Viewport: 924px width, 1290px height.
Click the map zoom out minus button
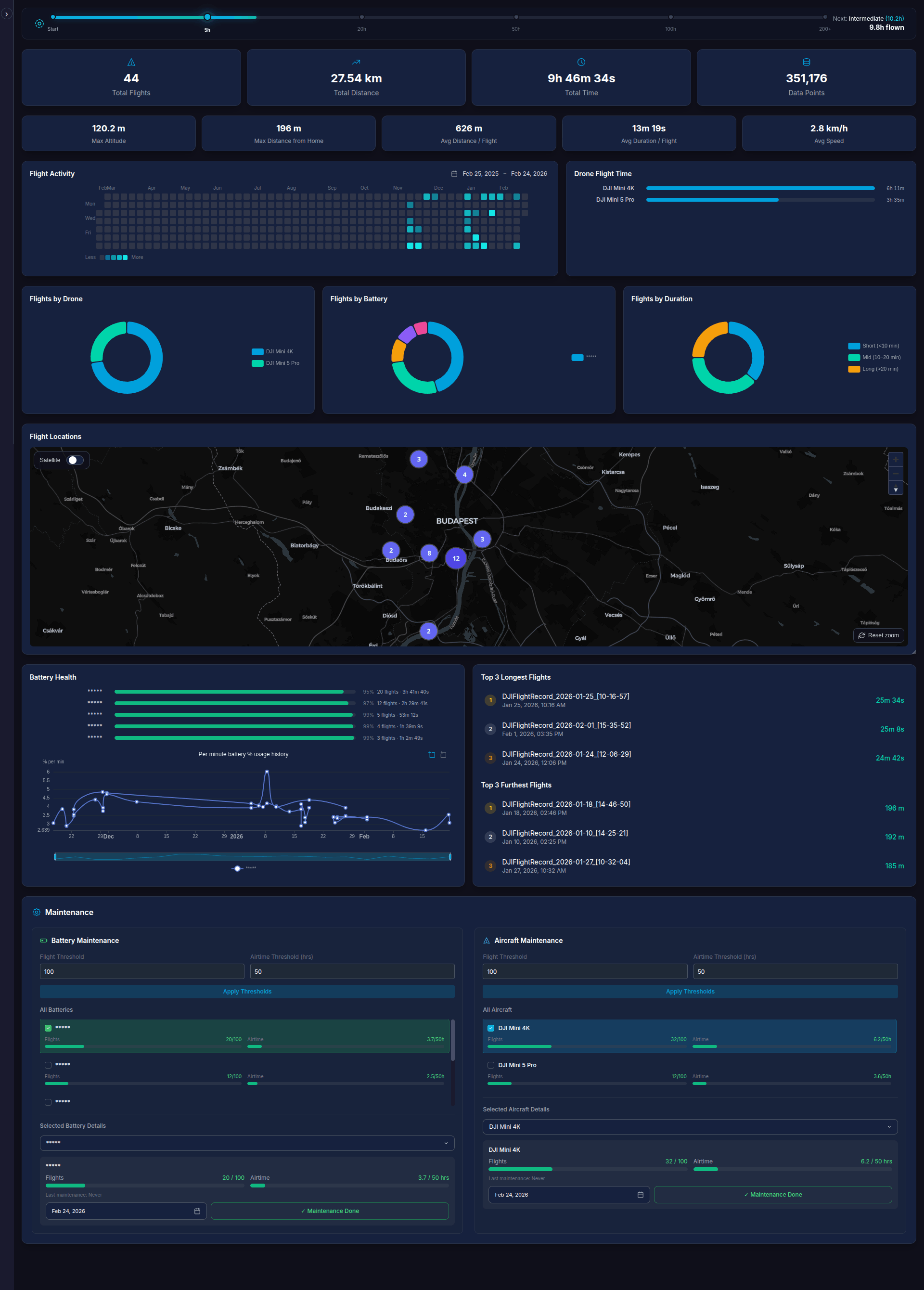[896, 474]
